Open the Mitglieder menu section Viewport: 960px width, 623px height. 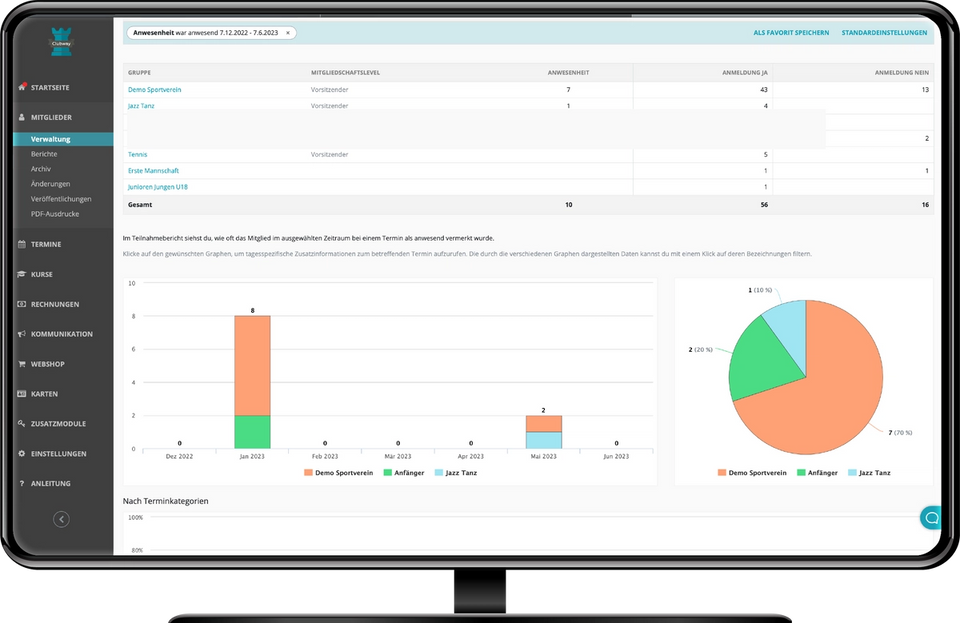click(51, 118)
